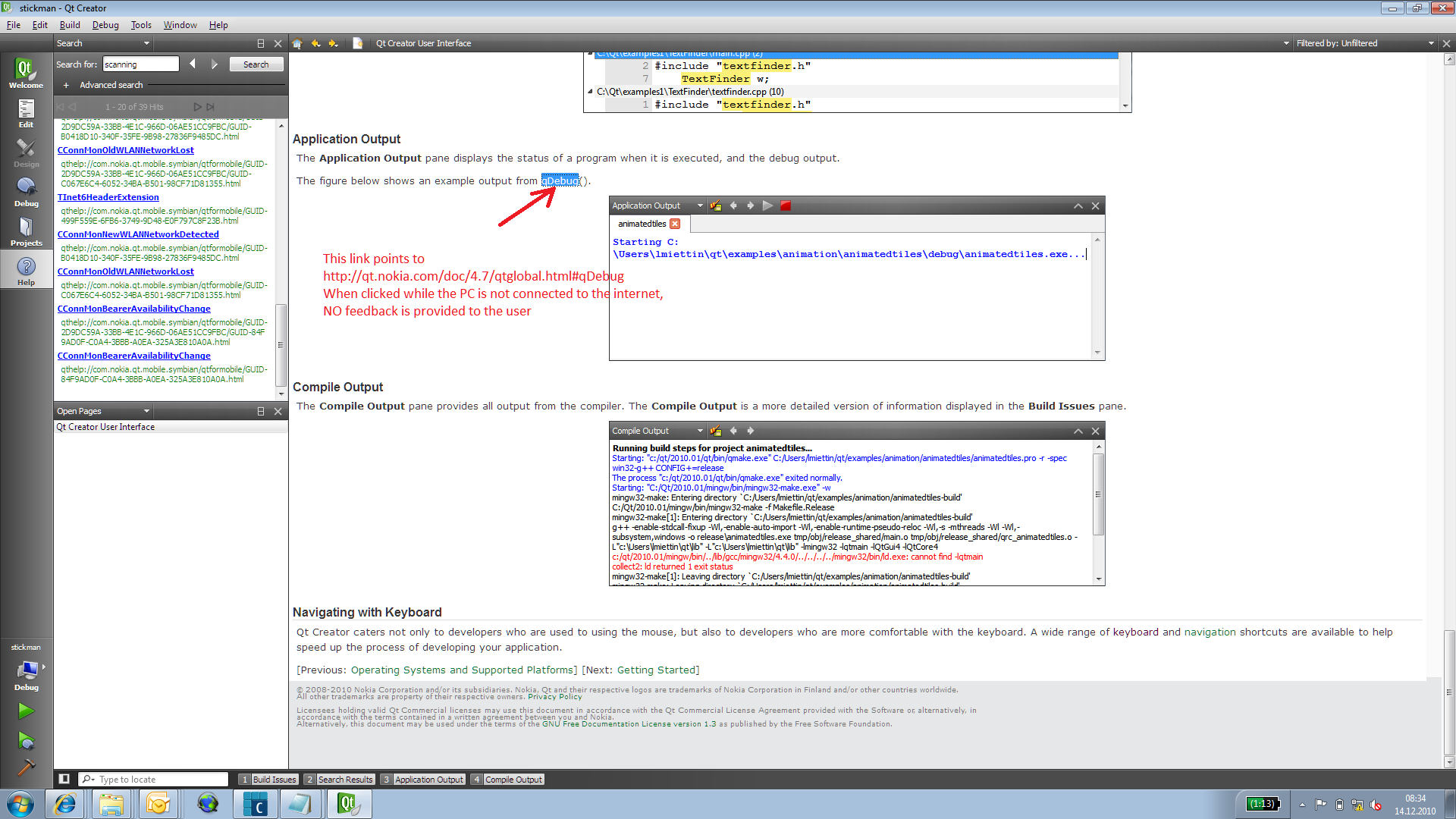Image resolution: width=1456 pixels, height=819 pixels.
Task: Click the Search button
Action: coord(256,64)
